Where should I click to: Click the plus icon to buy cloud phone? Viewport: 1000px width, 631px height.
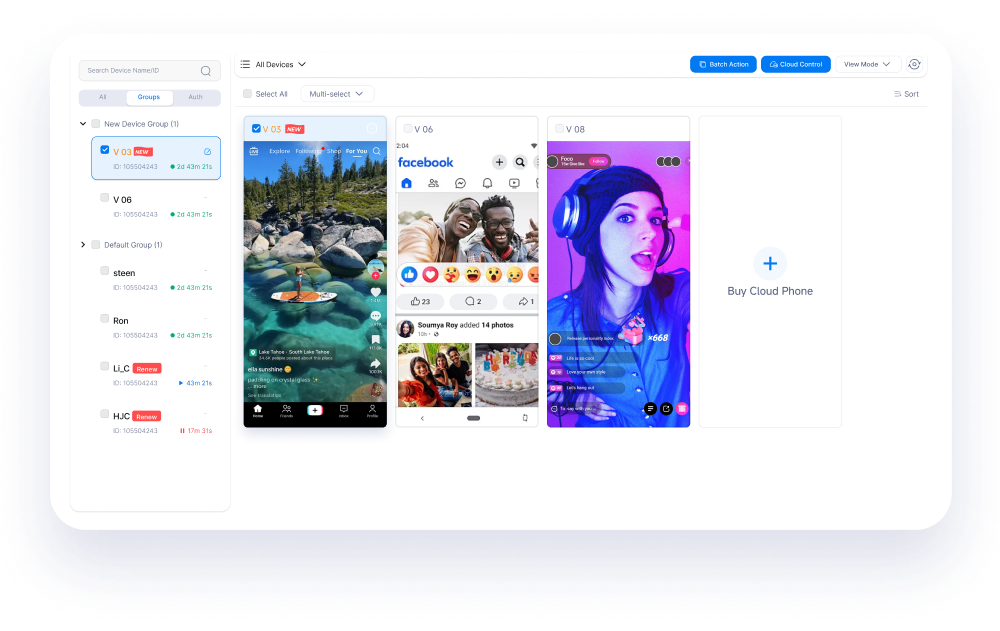pos(770,264)
